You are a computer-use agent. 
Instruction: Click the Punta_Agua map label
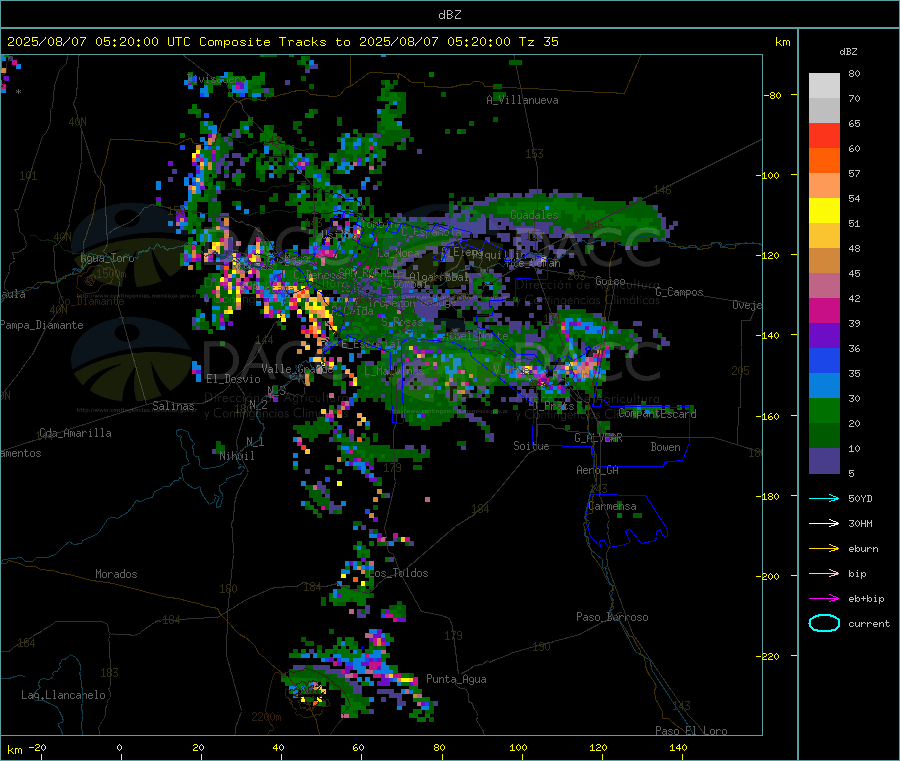[x=456, y=679]
